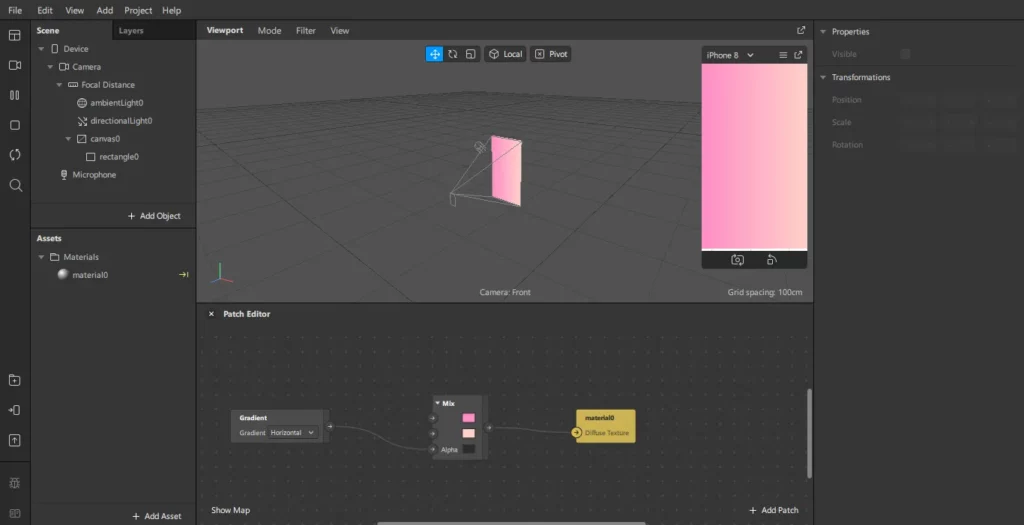Select the move/translate tool in viewport
The height and width of the screenshot is (525, 1024).
click(x=434, y=54)
